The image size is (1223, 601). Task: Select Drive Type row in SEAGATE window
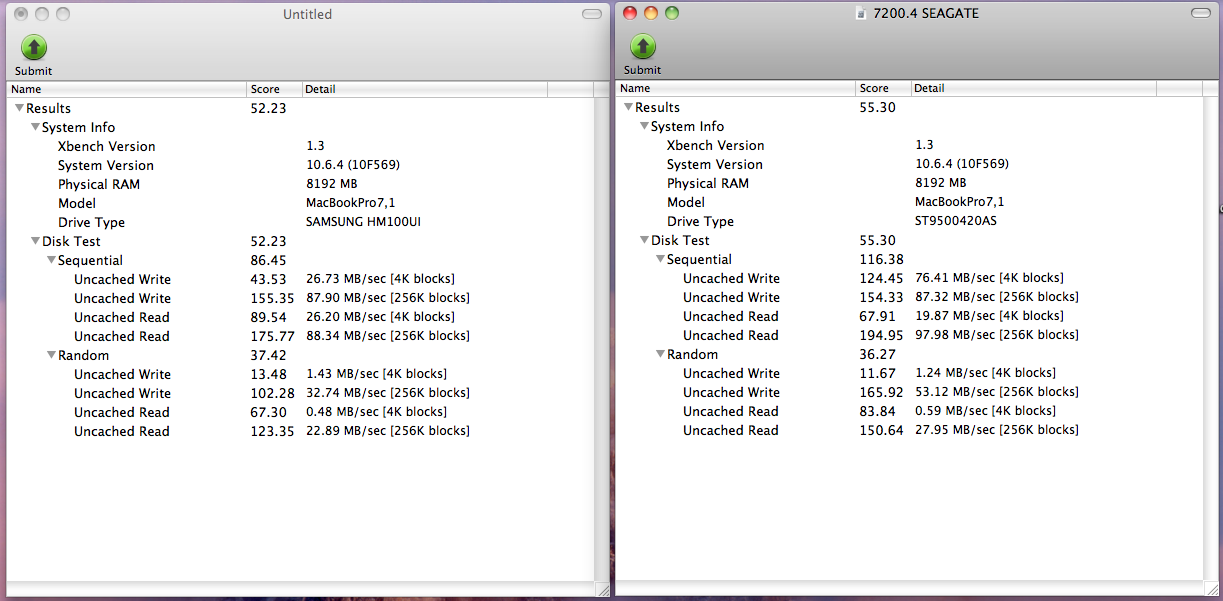click(x=911, y=221)
